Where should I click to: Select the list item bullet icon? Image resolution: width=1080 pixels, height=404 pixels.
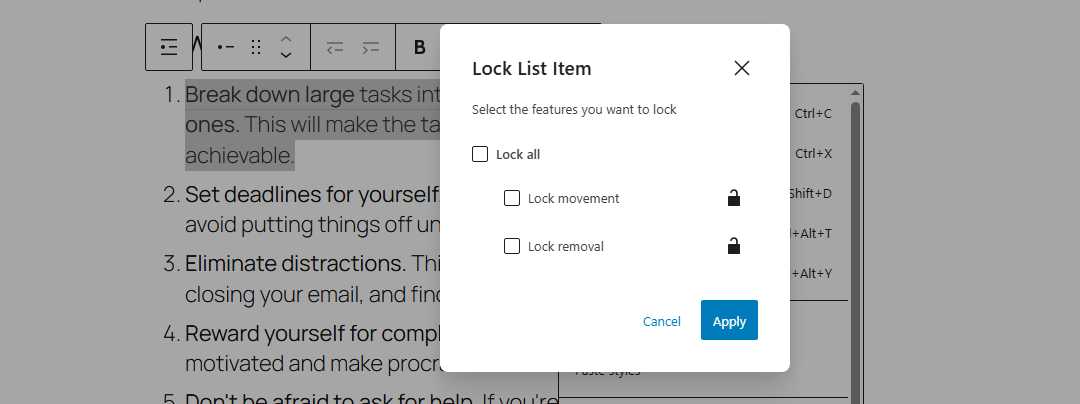tap(226, 47)
